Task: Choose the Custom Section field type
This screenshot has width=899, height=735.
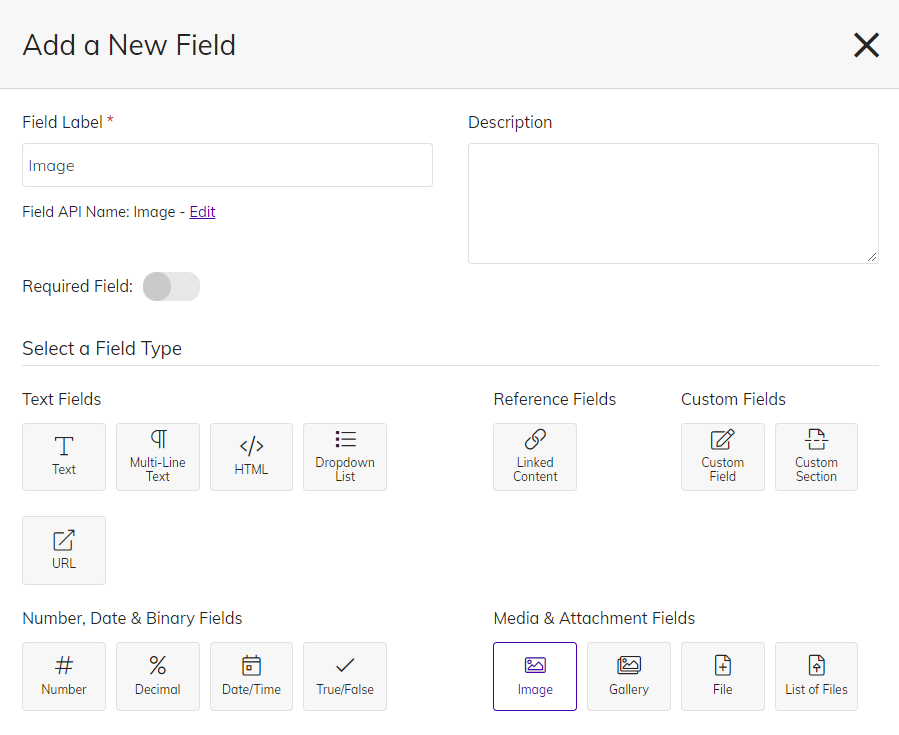Action: 816,457
